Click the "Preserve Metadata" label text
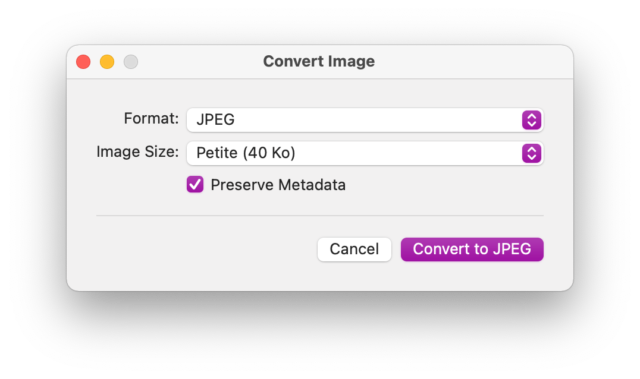The image size is (640, 379). [x=278, y=185]
